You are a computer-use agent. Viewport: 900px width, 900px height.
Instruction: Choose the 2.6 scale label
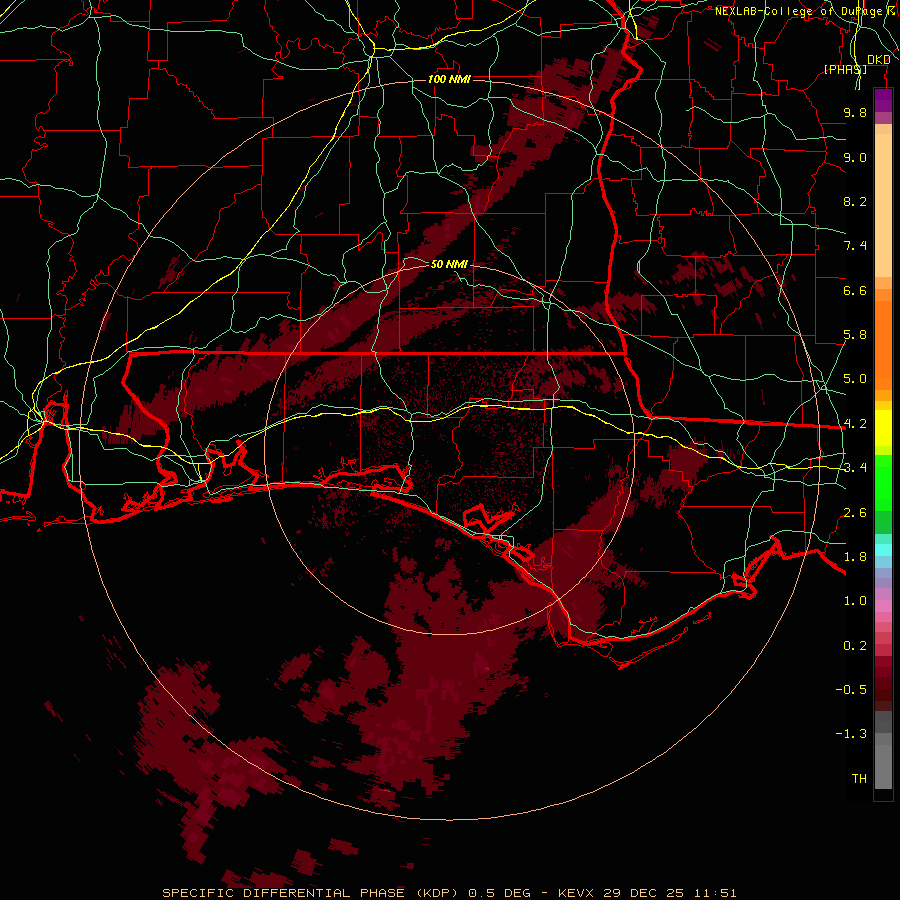pos(855,513)
